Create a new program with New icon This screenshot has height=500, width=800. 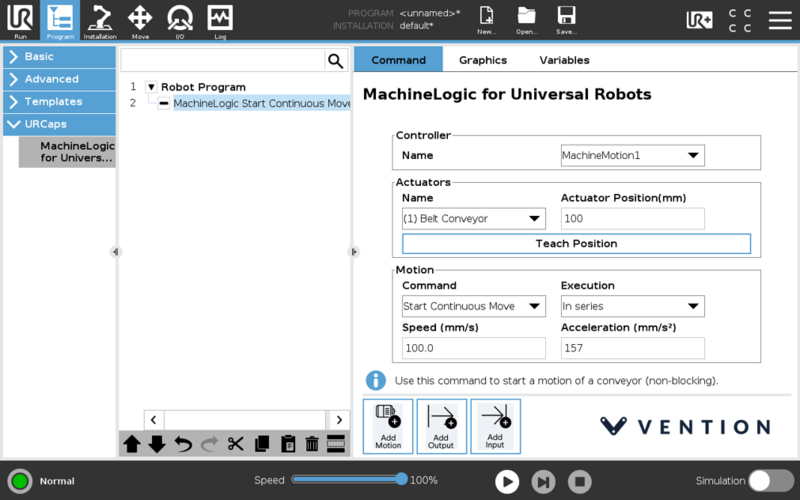point(486,20)
